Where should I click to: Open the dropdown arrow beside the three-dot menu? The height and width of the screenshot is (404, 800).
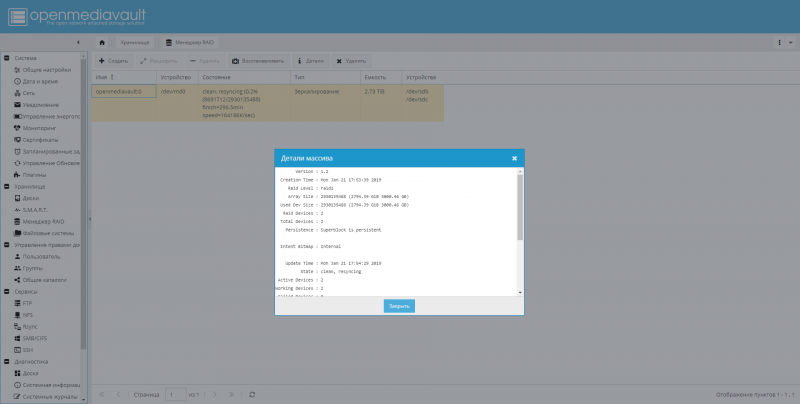tap(790, 42)
